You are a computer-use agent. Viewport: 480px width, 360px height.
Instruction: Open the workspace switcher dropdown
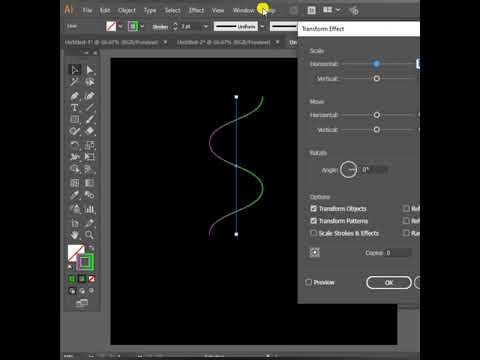(338, 10)
